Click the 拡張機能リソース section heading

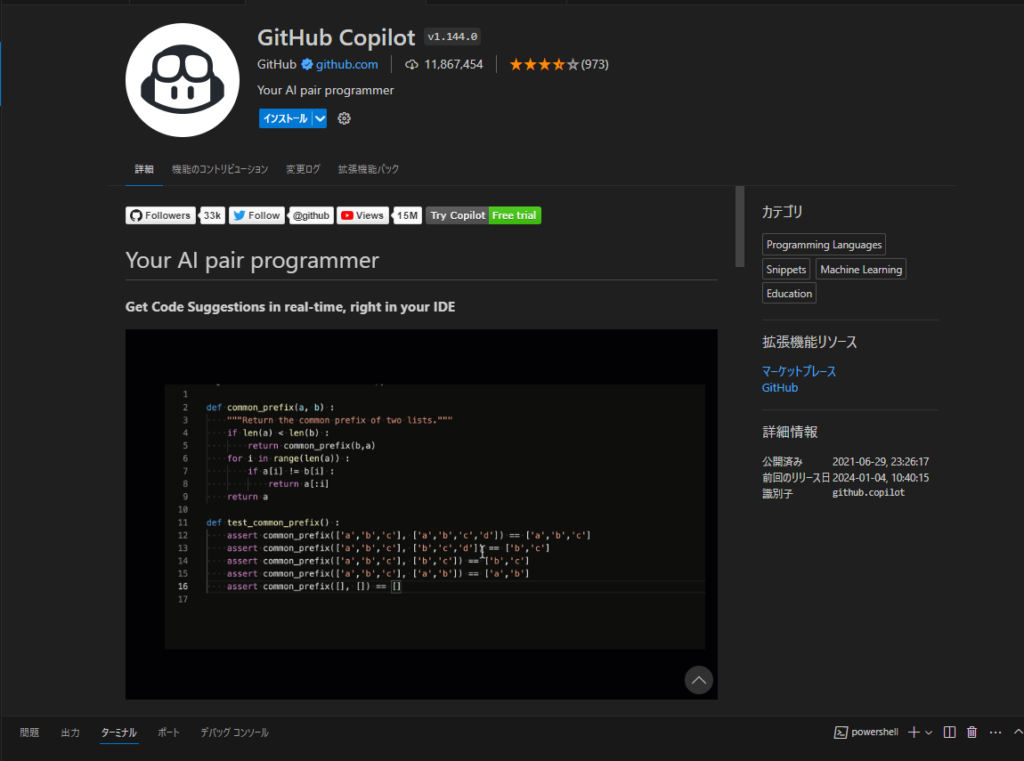[x=809, y=342]
